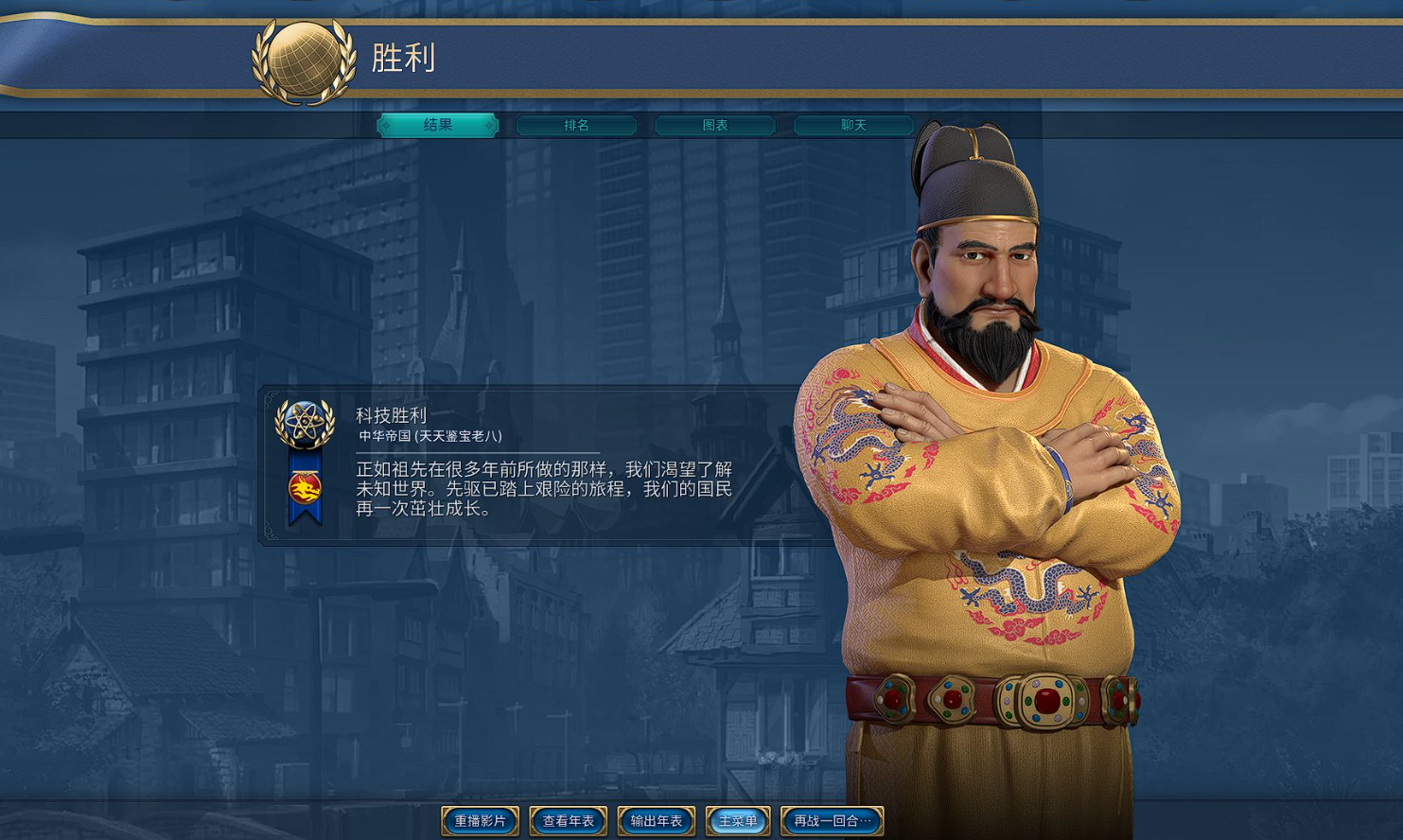Click the science victory atom icon
This screenshot has height=840, width=1403.
(x=305, y=423)
